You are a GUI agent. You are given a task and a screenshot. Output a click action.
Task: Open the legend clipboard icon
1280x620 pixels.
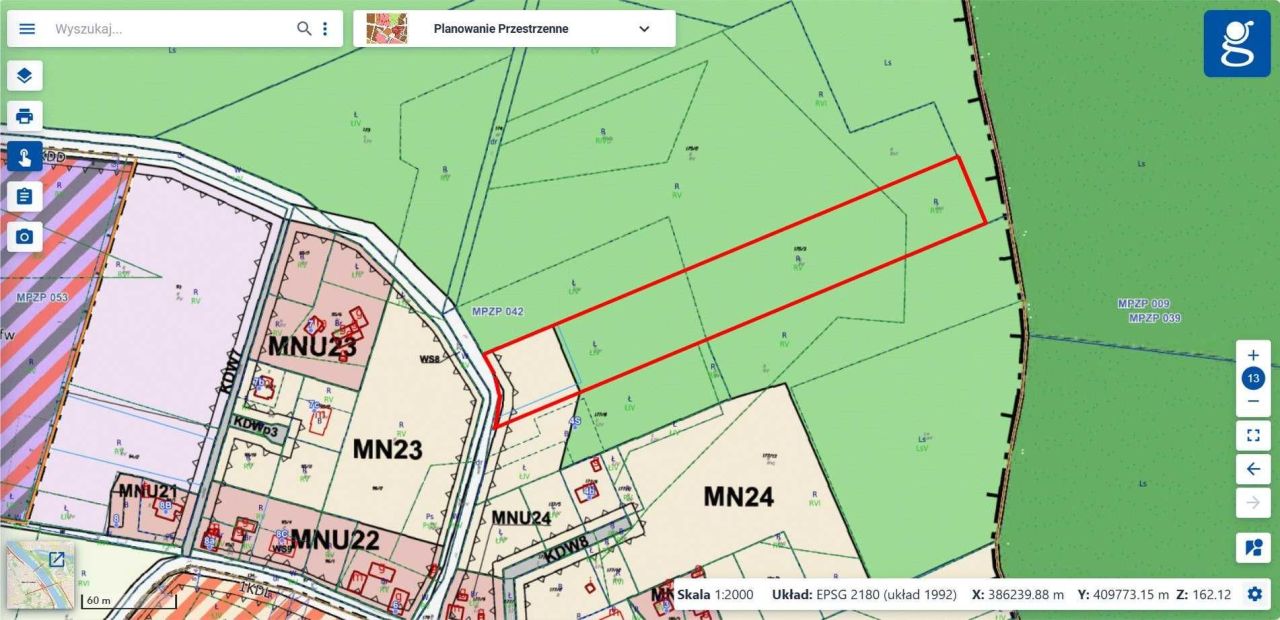[x=24, y=196]
